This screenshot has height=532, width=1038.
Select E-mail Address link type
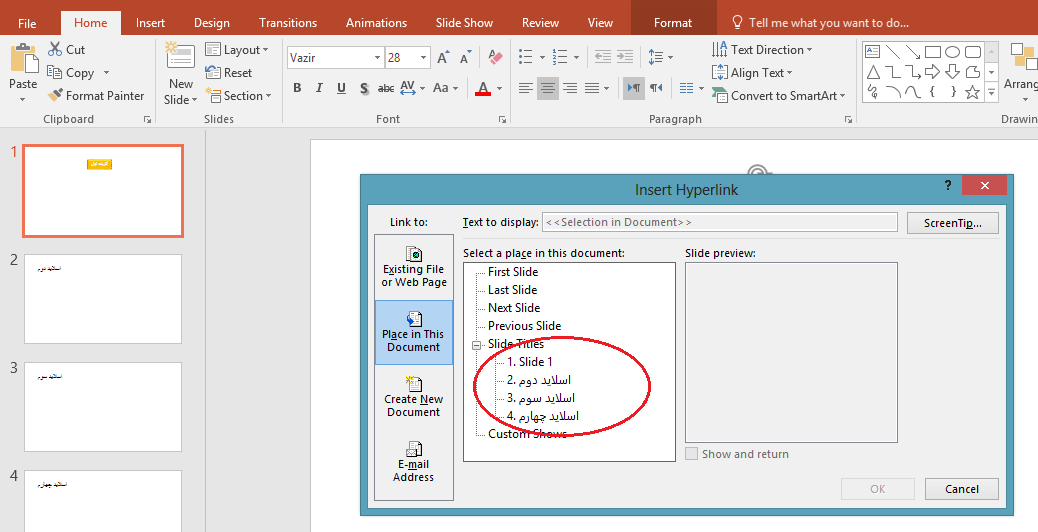(414, 462)
